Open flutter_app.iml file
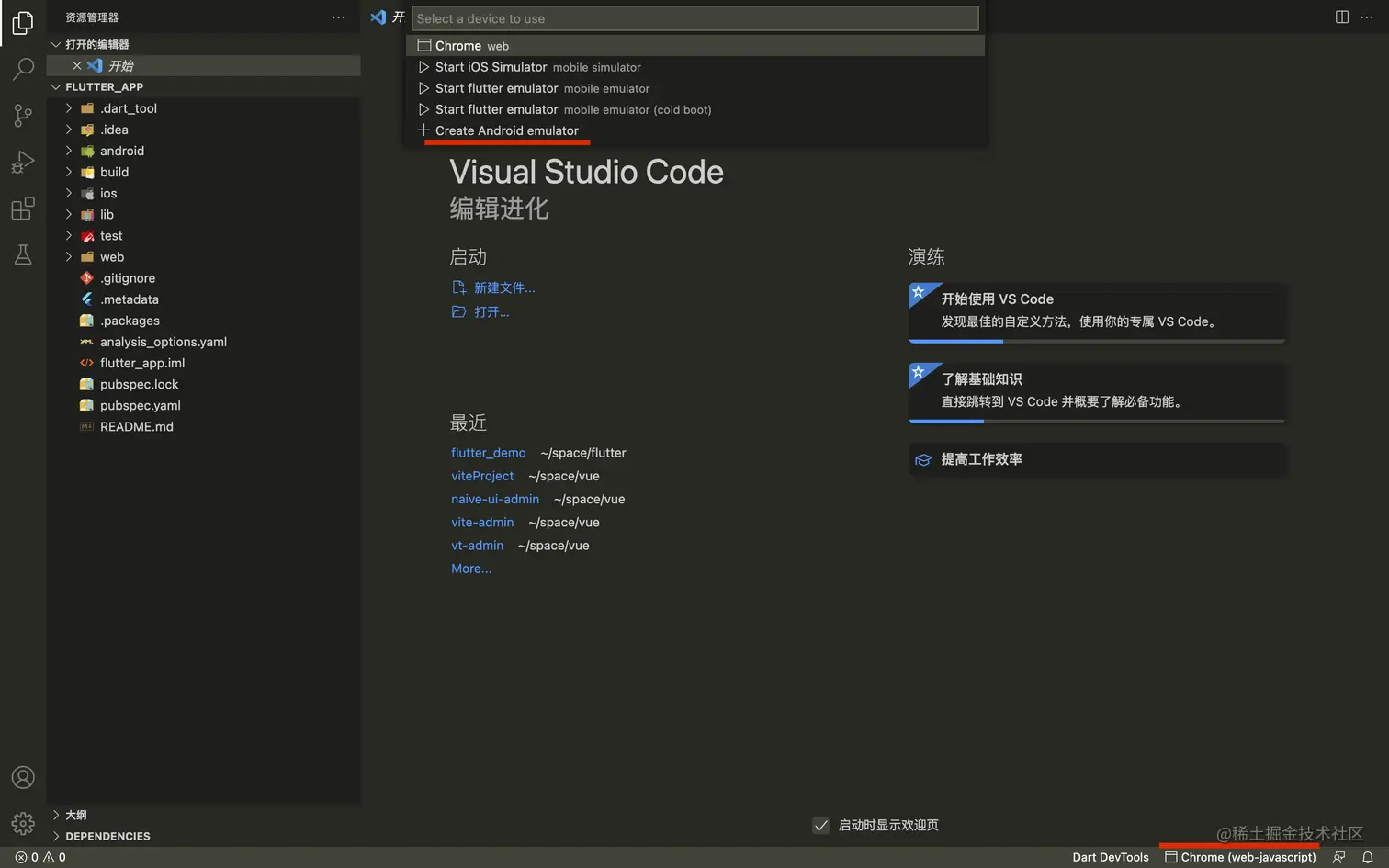The width and height of the screenshot is (1389, 868). [x=204, y=363]
